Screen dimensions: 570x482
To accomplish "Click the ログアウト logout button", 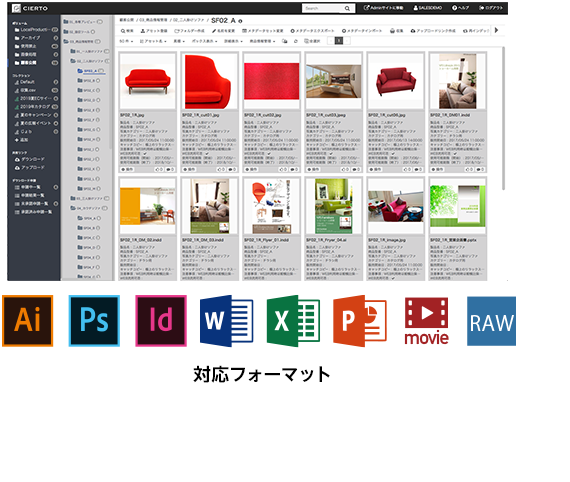I will (x=491, y=8).
